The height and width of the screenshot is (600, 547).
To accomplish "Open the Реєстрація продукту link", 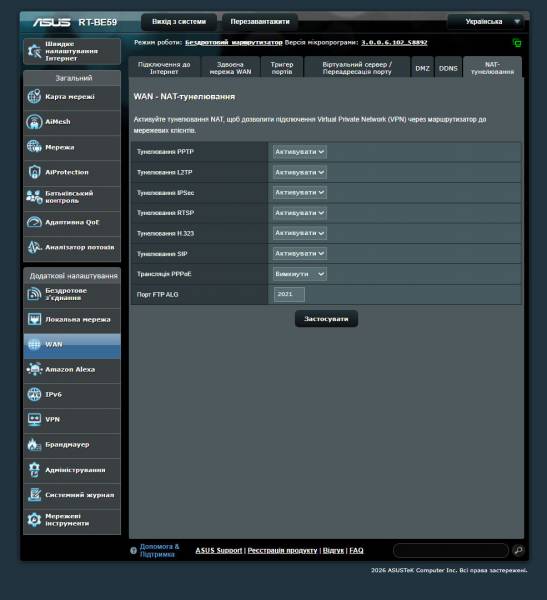I will pos(282,550).
